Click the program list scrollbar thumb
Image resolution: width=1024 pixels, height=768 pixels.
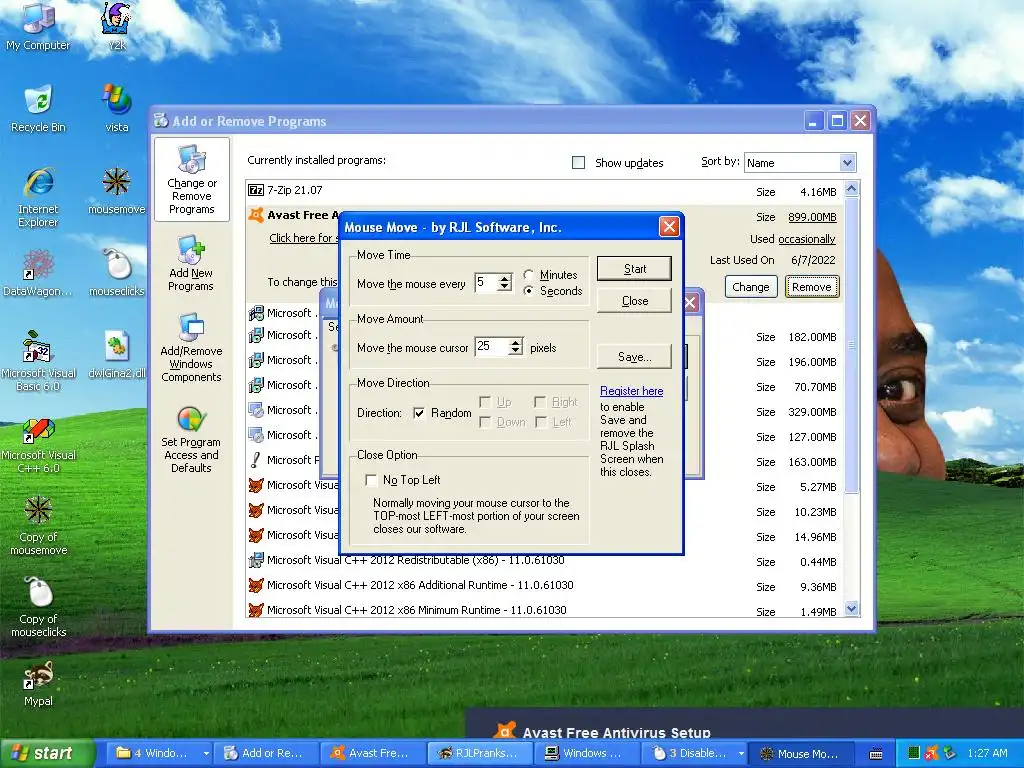point(851,345)
